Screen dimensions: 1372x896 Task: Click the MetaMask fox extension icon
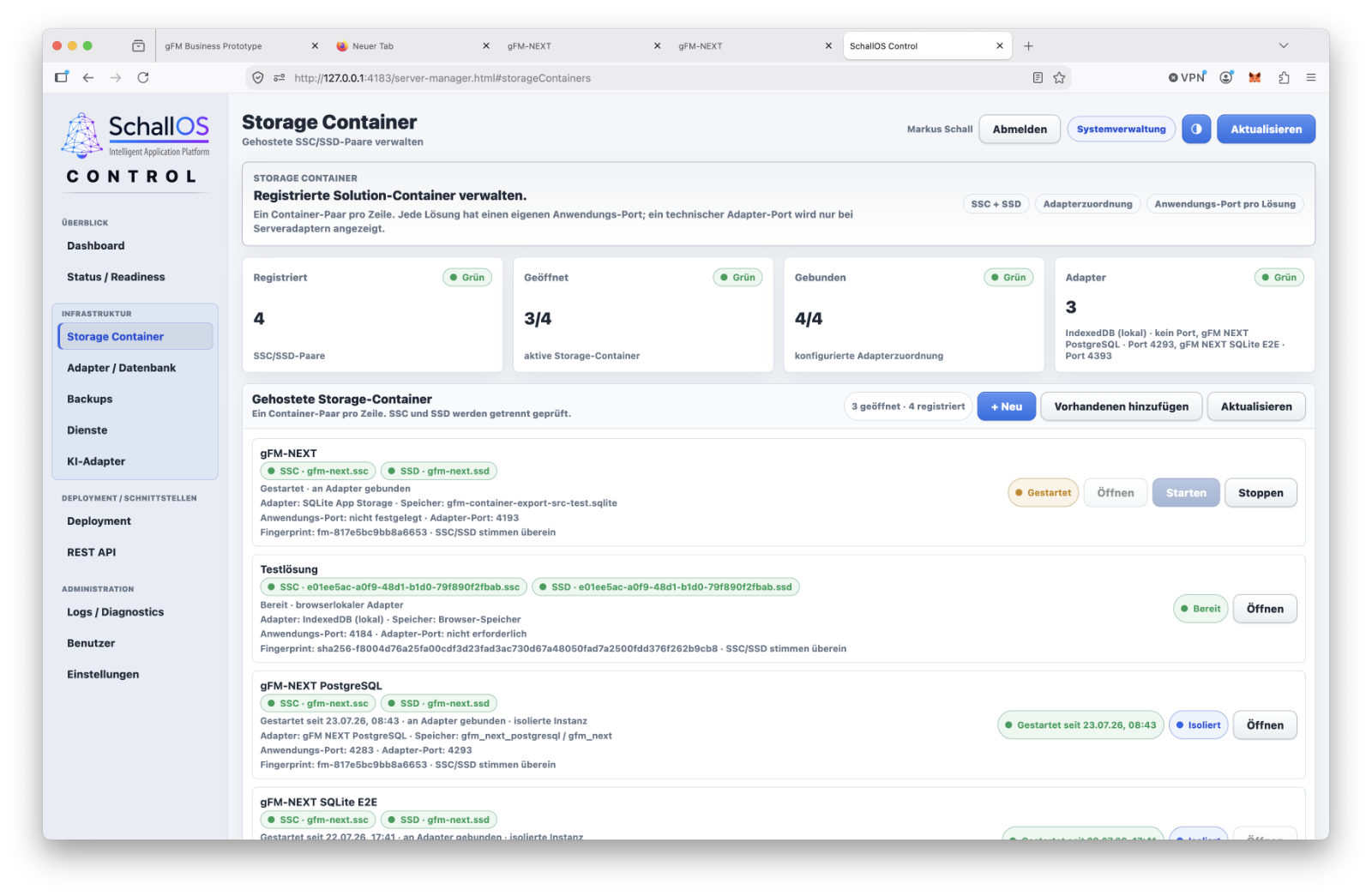[x=1255, y=78]
